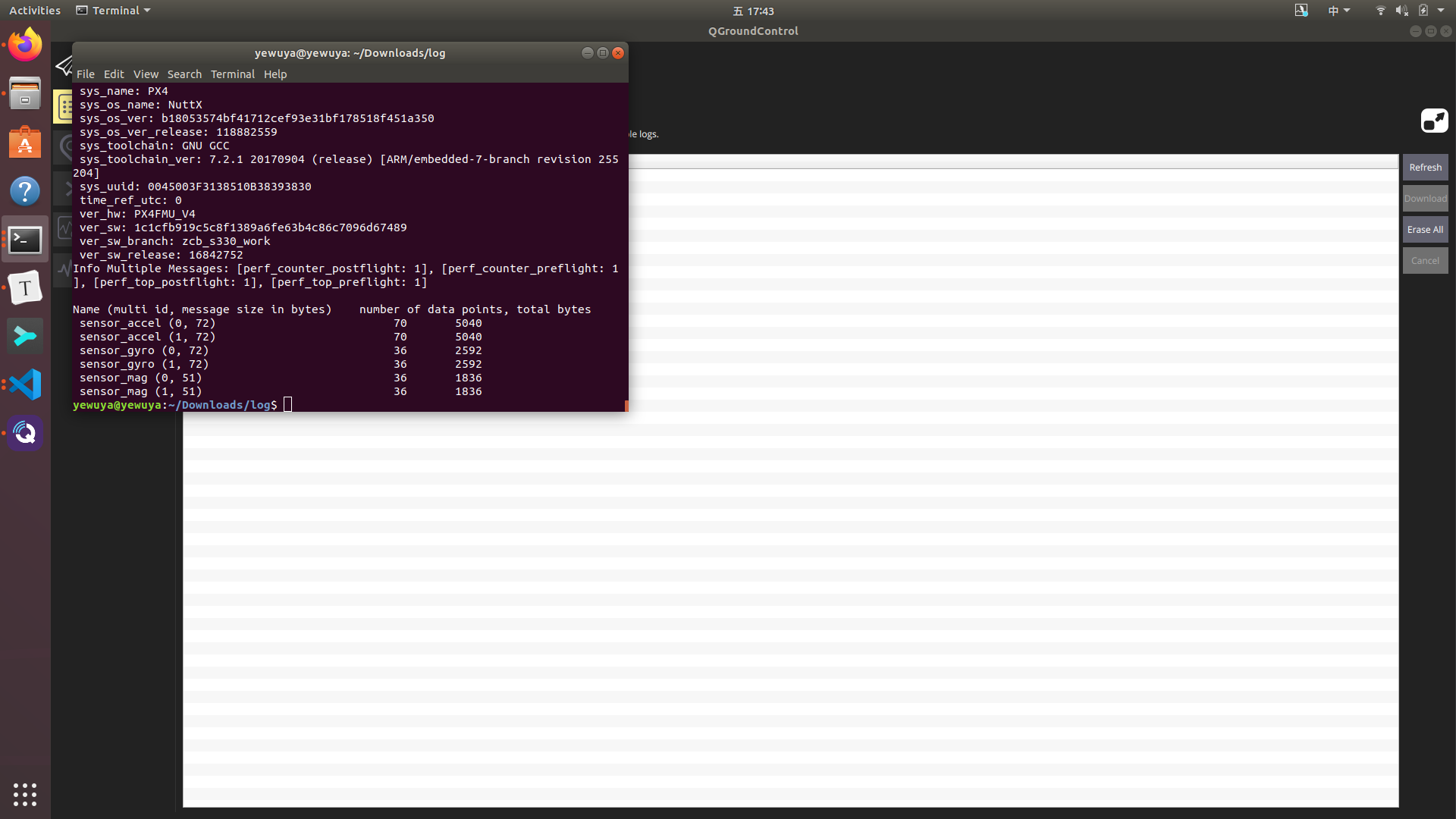Expand the input method dropdown
The height and width of the screenshot is (819, 1456).
[x=1338, y=11]
